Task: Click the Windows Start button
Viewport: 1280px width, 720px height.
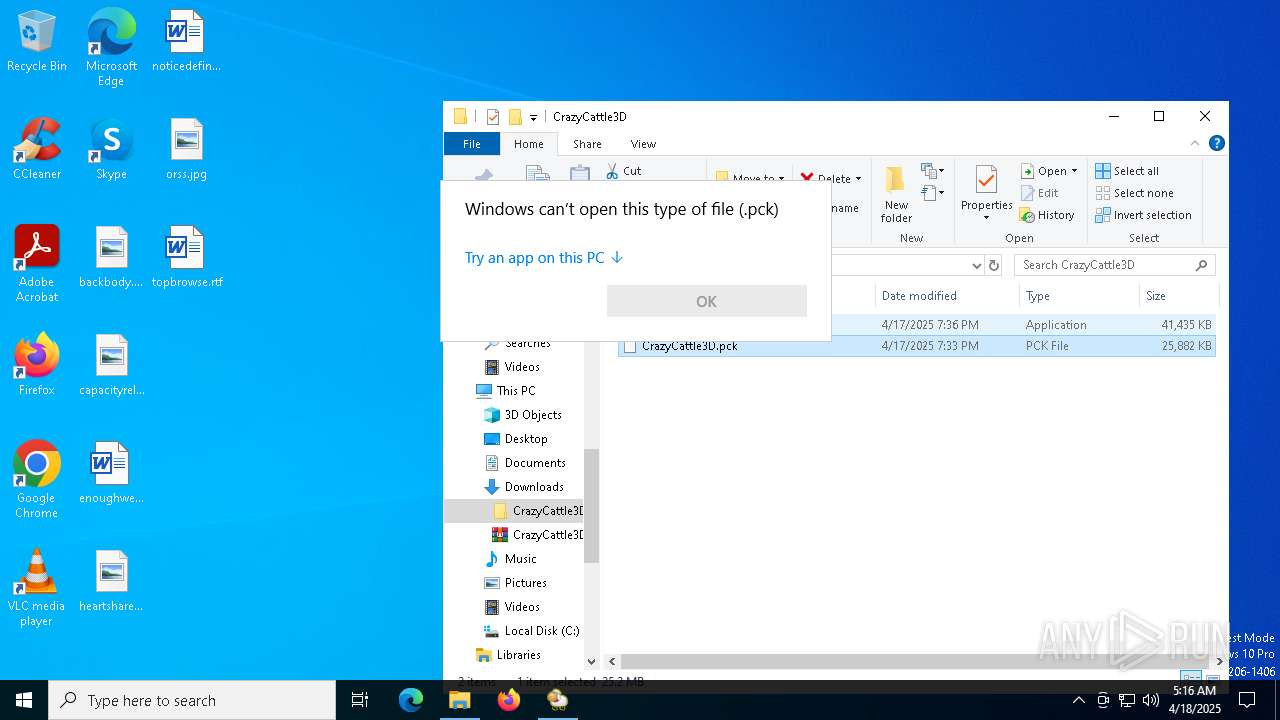Action: pyautogui.click(x=24, y=700)
